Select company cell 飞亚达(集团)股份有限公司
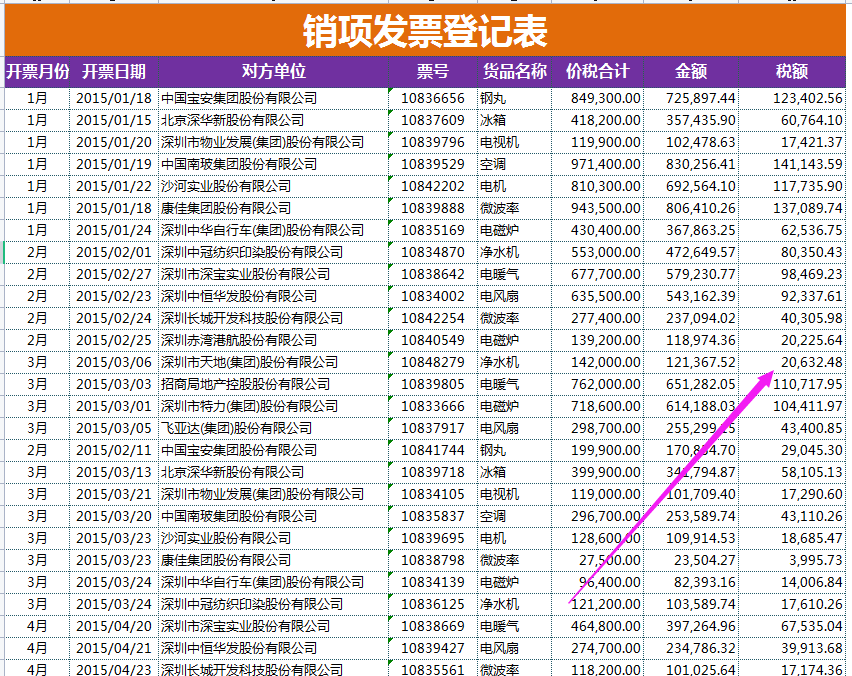This screenshot has height=676, width=852. point(273,428)
